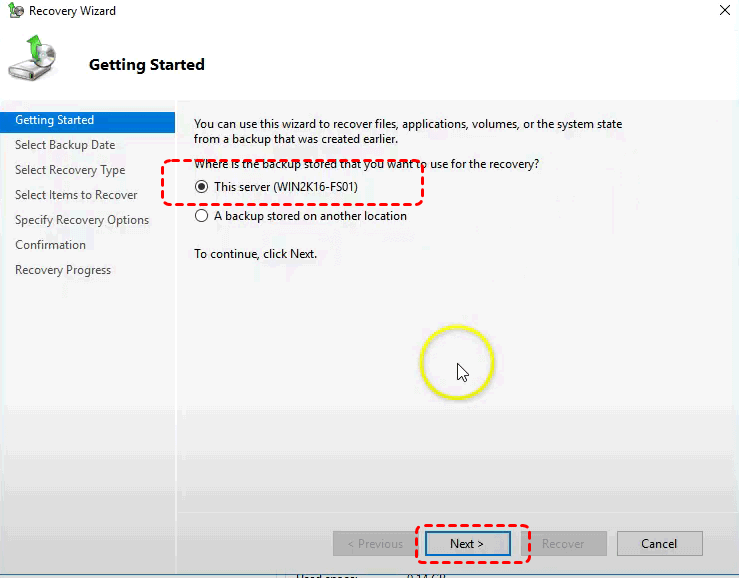Click the Getting Started page heading

pos(147,65)
